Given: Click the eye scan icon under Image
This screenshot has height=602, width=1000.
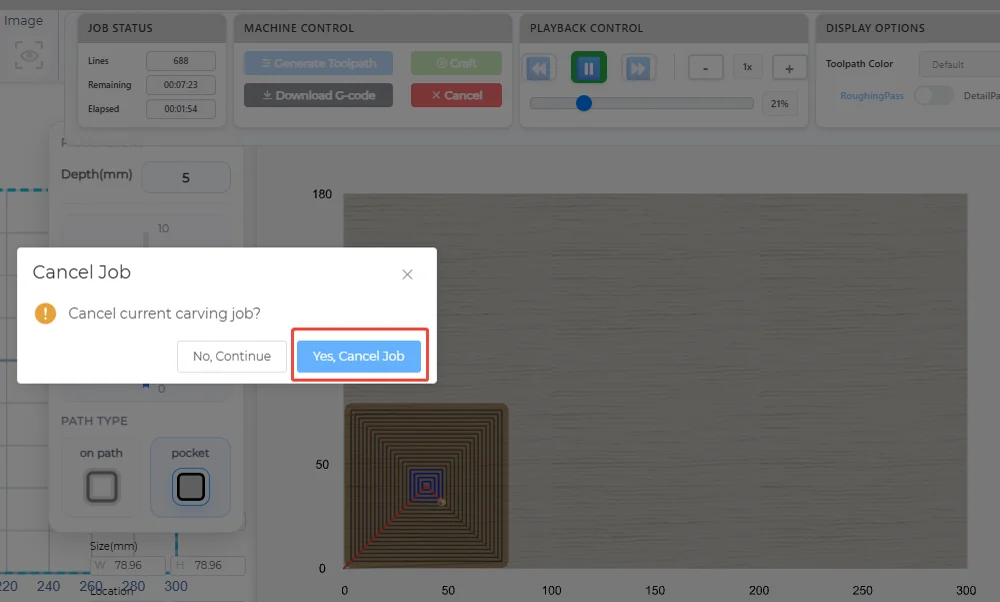Looking at the screenshot, I should click(x=29, y=55).
